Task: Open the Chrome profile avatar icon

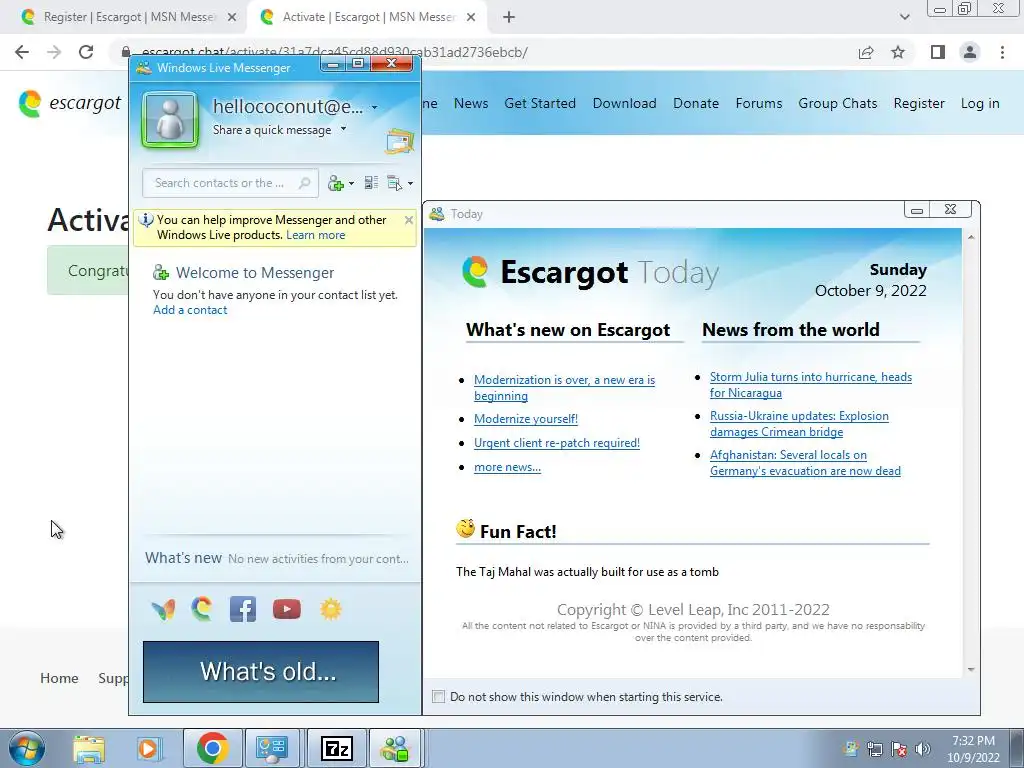Action: point(970,52)
